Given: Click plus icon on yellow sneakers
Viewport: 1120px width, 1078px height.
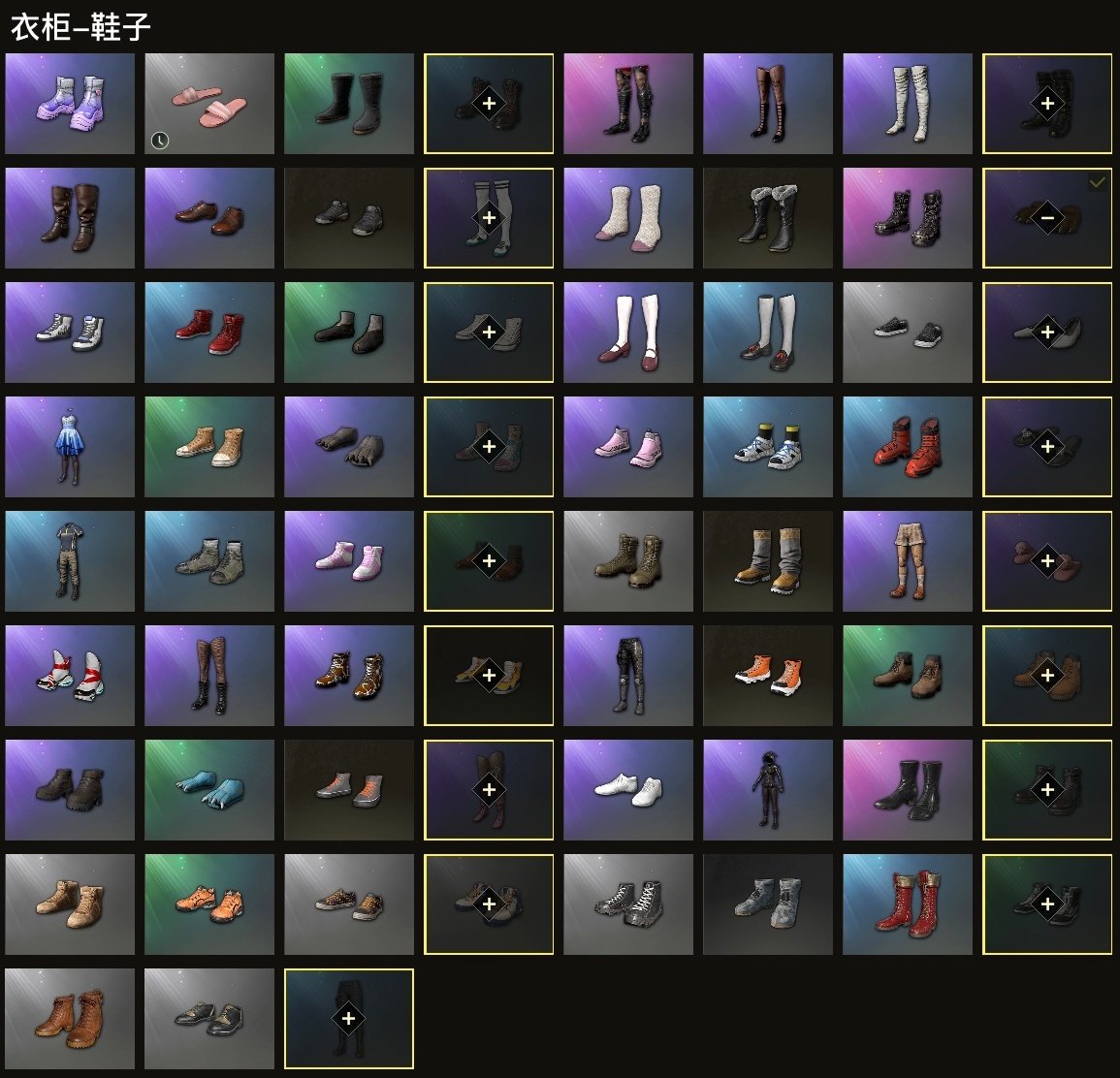Looking at the screenshot, I should click(489, 675).
